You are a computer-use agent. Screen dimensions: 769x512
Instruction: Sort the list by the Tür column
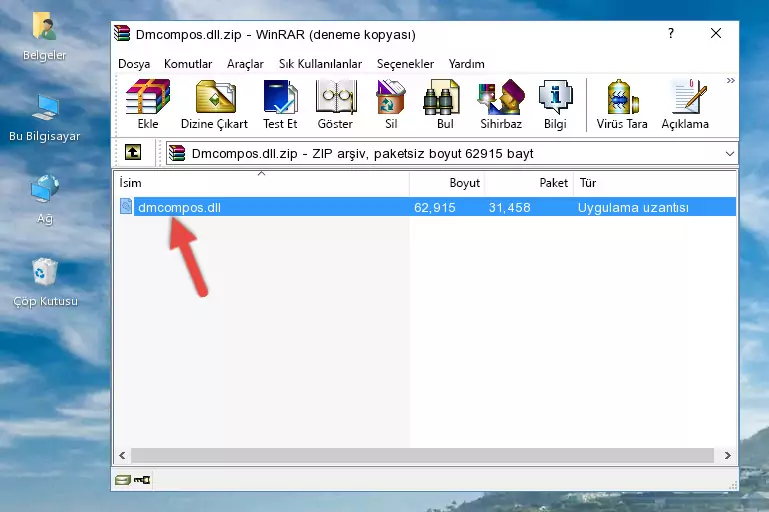point(654,183)
